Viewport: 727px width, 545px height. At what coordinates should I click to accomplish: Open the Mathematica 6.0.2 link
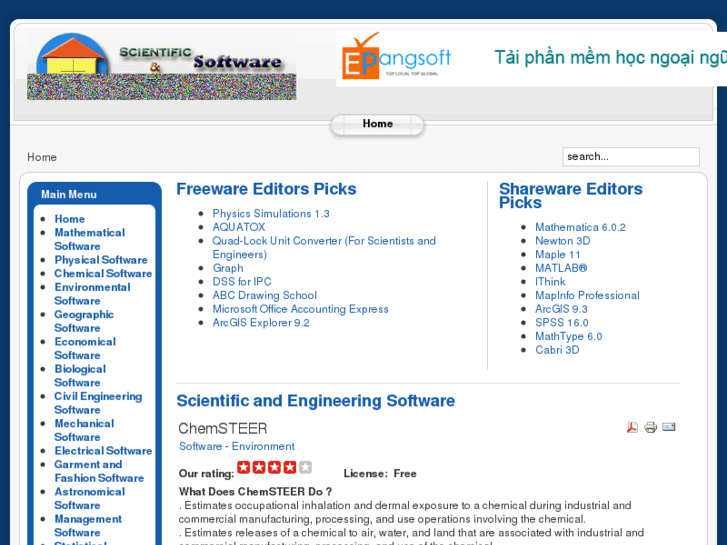(580, 227)
